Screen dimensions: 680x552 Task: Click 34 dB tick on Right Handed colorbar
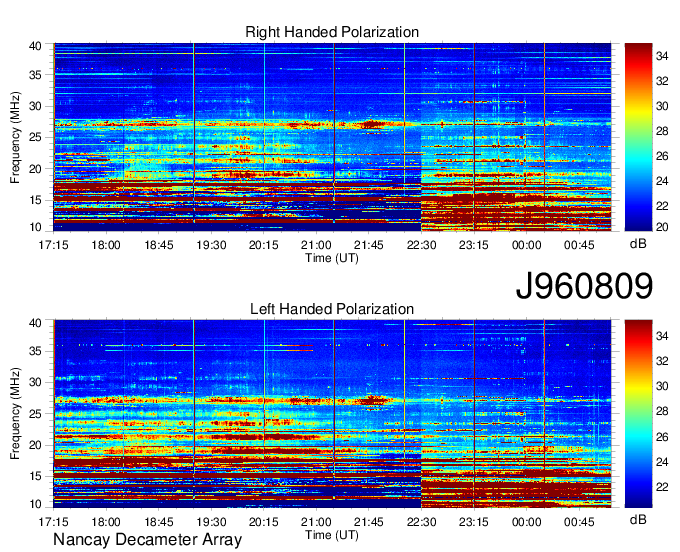coord(662,56)
